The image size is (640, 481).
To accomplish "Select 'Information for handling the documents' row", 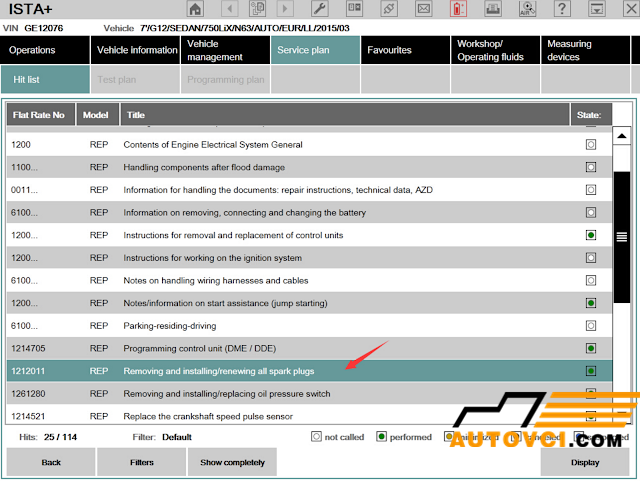I will pyautogui.click(x=309, y=190).
